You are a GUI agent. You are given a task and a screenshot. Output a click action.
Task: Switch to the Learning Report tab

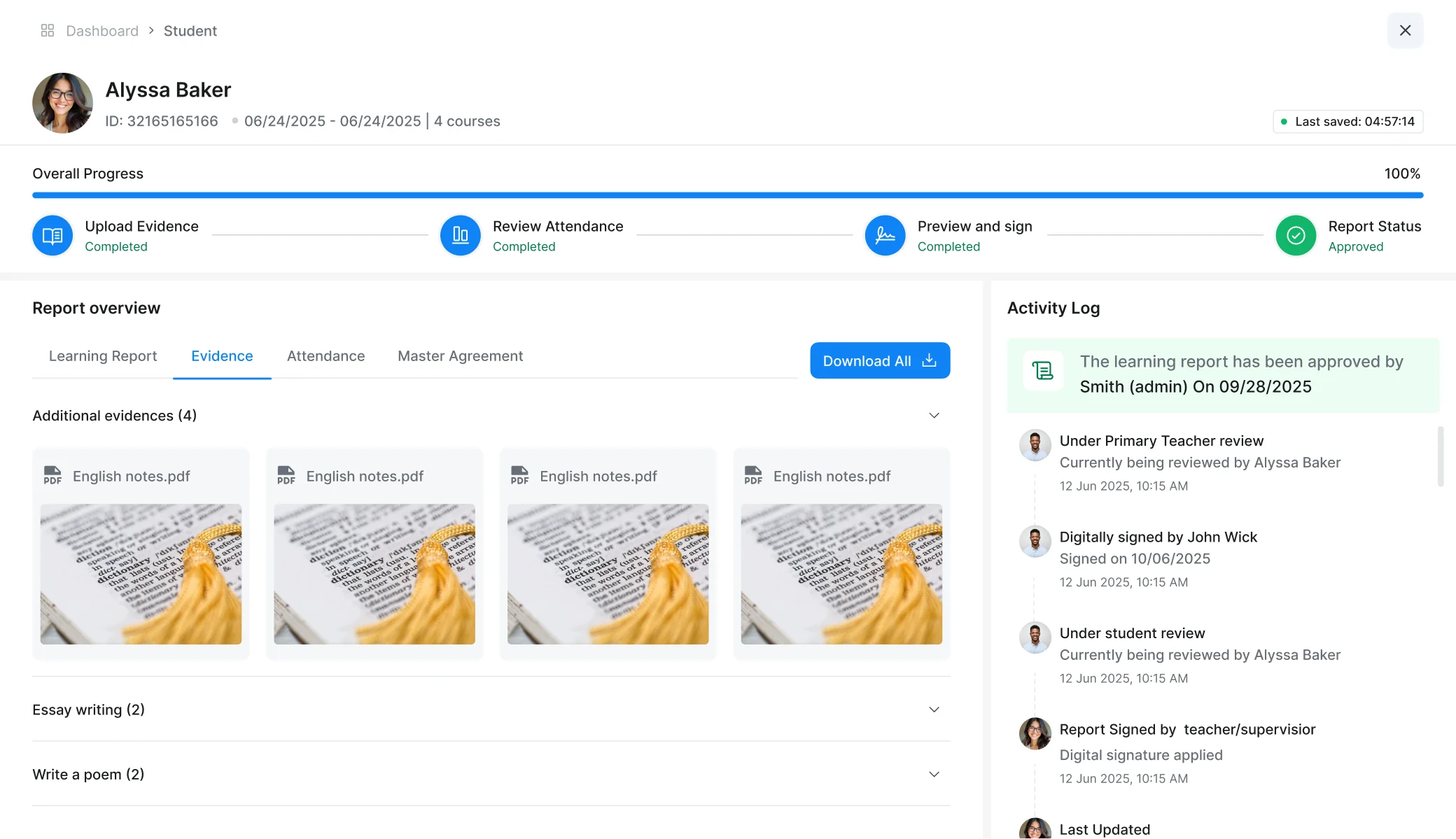coord(103,356)
